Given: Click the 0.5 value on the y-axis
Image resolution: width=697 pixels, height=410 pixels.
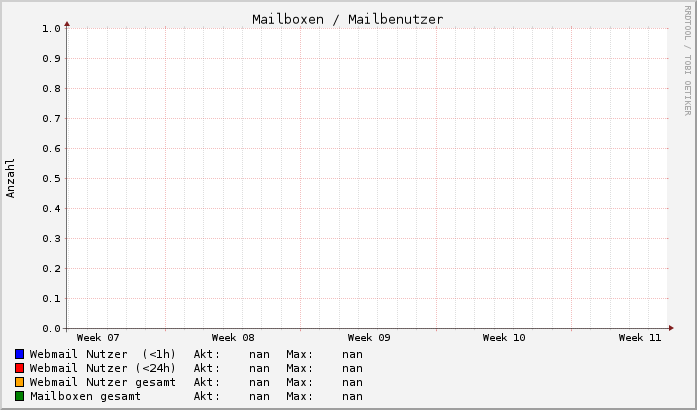Looking at the screenshot, I should [51, 178].
